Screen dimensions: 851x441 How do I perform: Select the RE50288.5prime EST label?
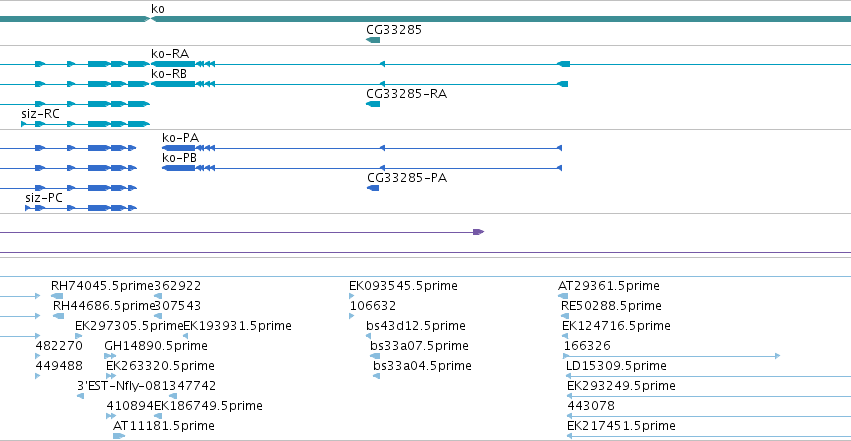tap(611, 306)
